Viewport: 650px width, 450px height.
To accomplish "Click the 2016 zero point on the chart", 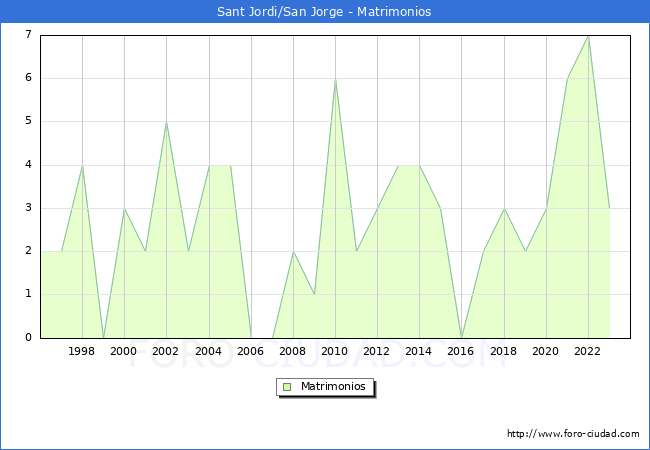I will 461,337.
